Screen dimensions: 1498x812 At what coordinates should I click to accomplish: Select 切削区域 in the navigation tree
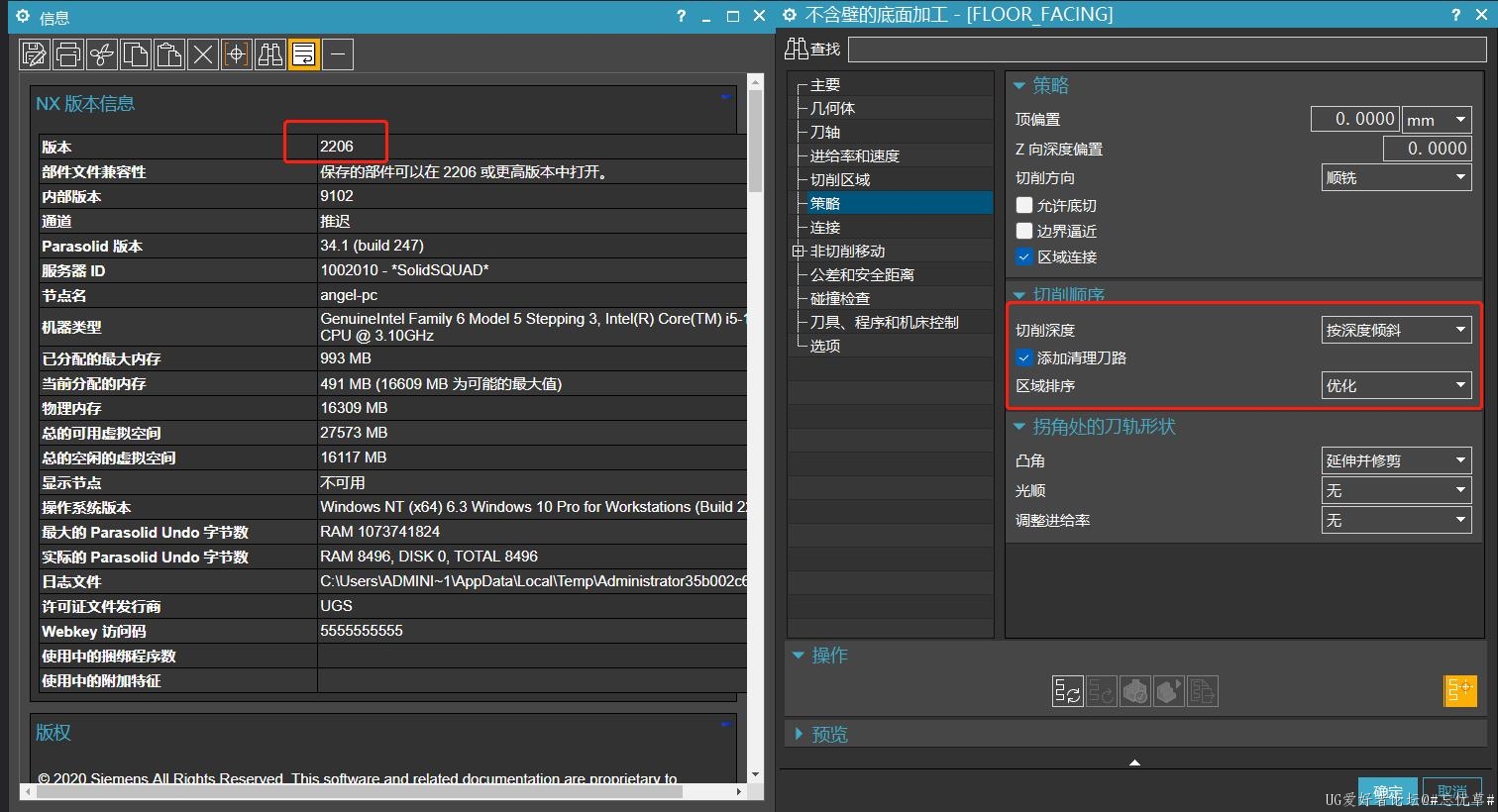(x=840, y=179)
